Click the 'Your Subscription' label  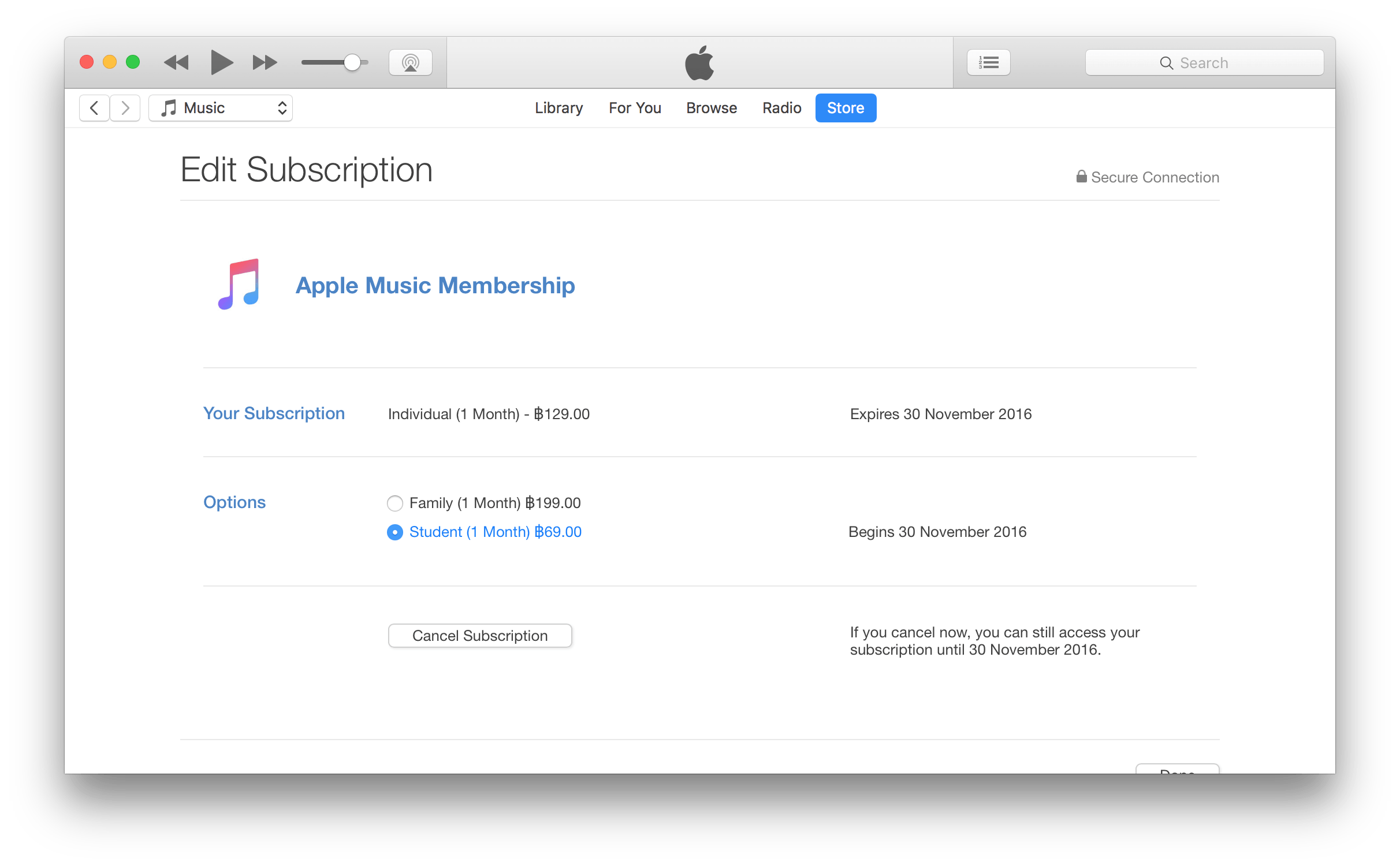point(274,413)
